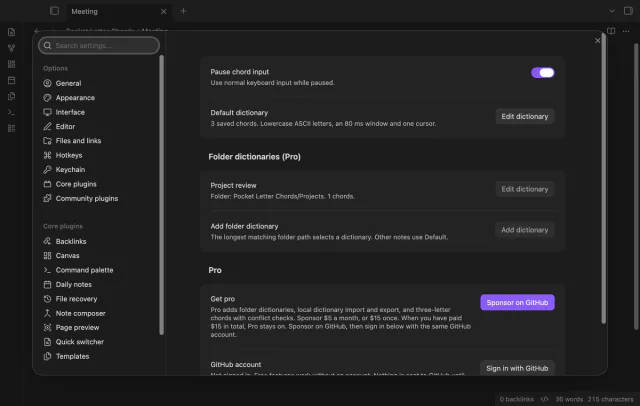Viewport: 640px width, 406px height.
Task: Click 0 backlinks in status bar
Action: [x=516, y=399]
